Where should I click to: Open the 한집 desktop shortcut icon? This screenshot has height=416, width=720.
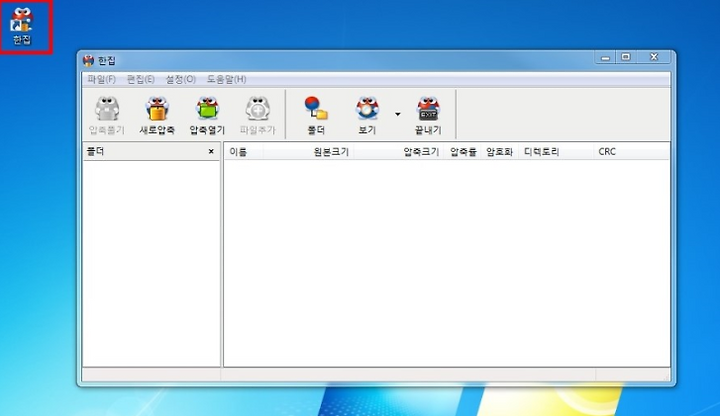tap(22, 26)
